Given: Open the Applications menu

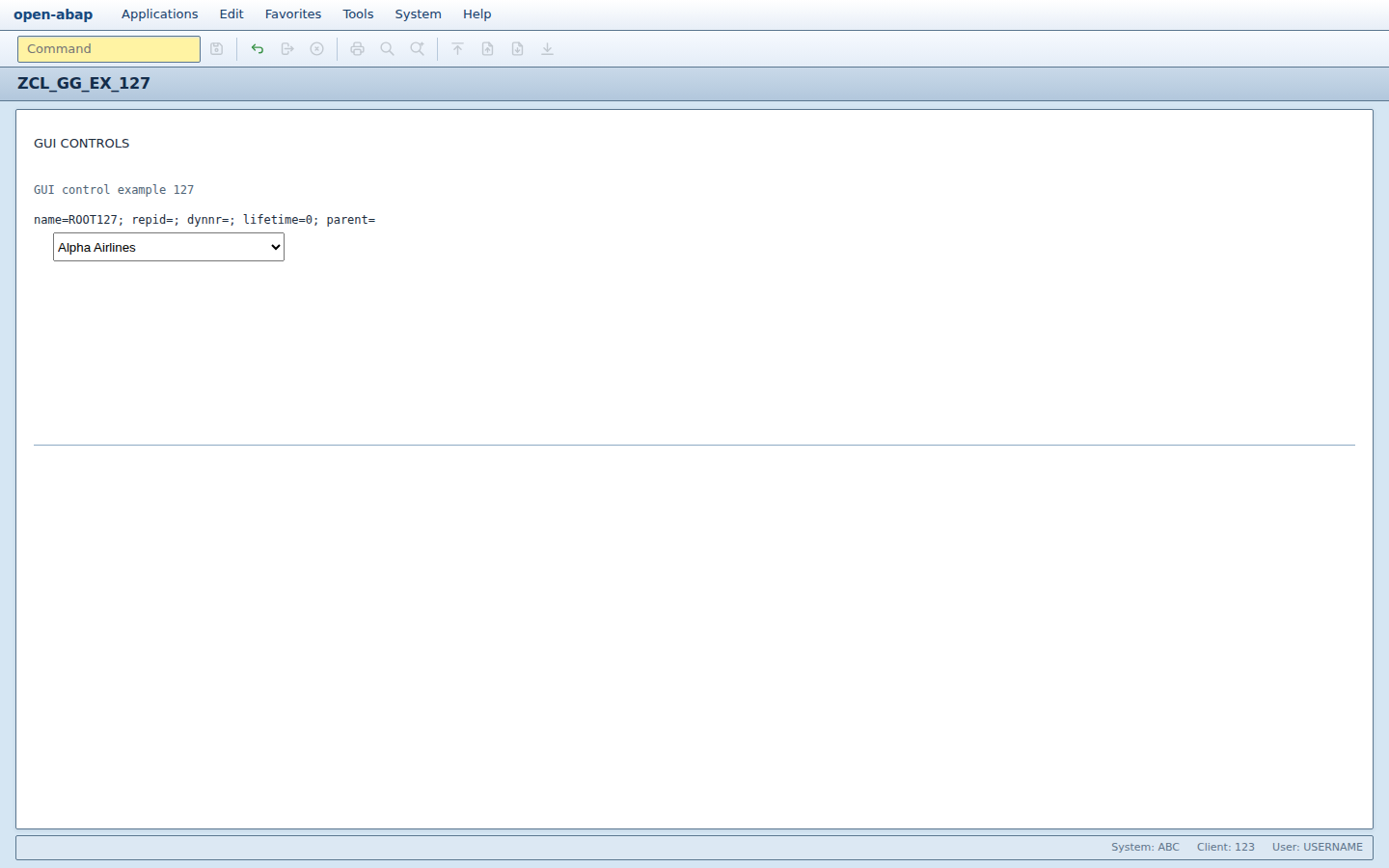Looking at the screenshot, I should pos(159,14).
